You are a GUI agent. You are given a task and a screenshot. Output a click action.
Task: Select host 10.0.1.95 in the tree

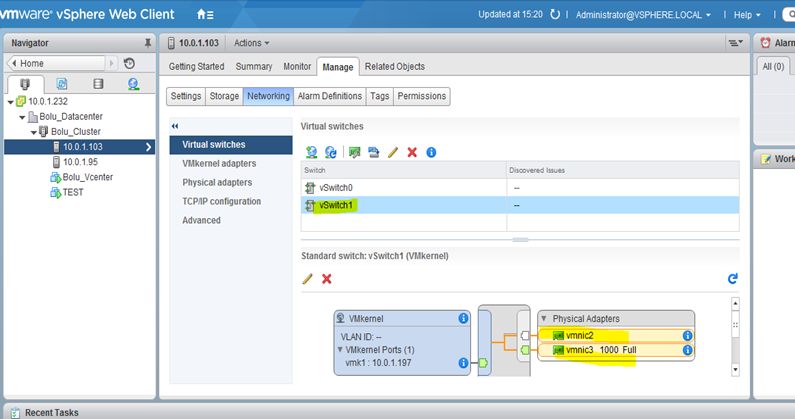80,162
